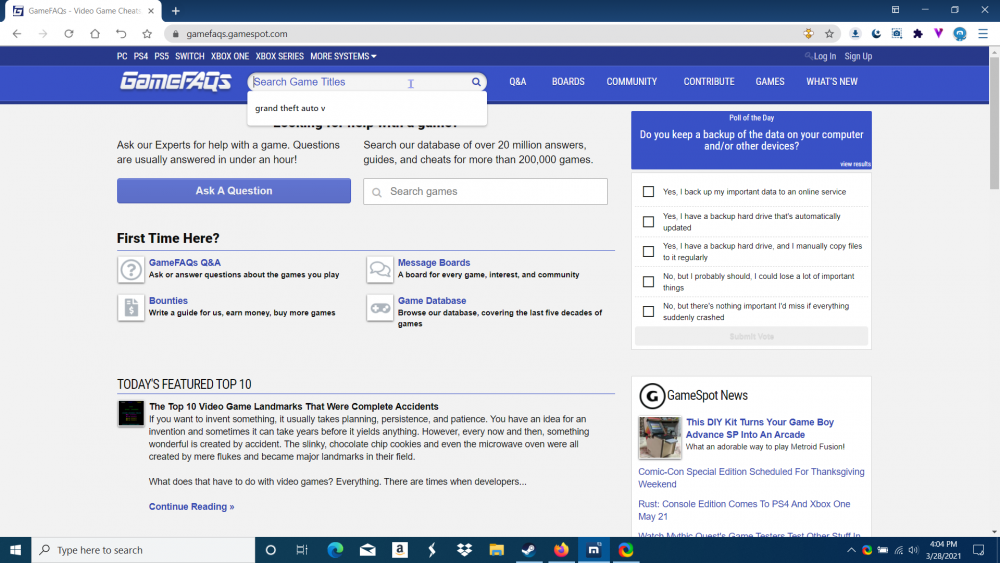Open Dropbox from taskbar
This screenshot has width=1000, height=563.
click(464, 550)
